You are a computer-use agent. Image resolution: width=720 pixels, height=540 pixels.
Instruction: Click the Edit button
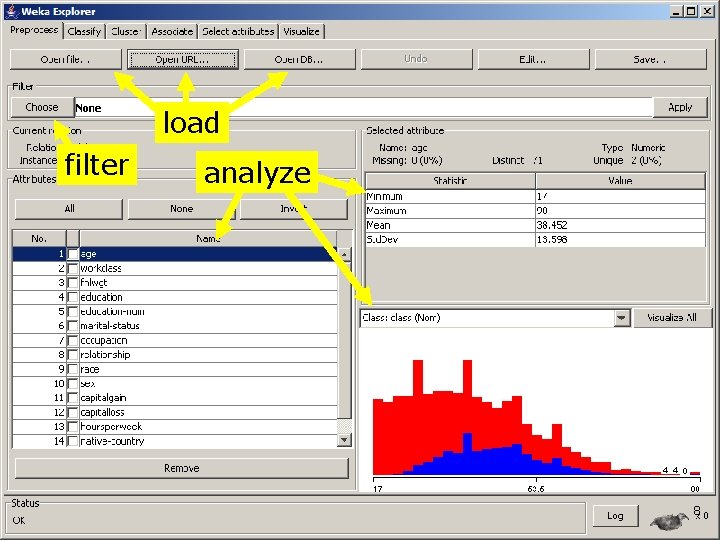tap(533, 59)
